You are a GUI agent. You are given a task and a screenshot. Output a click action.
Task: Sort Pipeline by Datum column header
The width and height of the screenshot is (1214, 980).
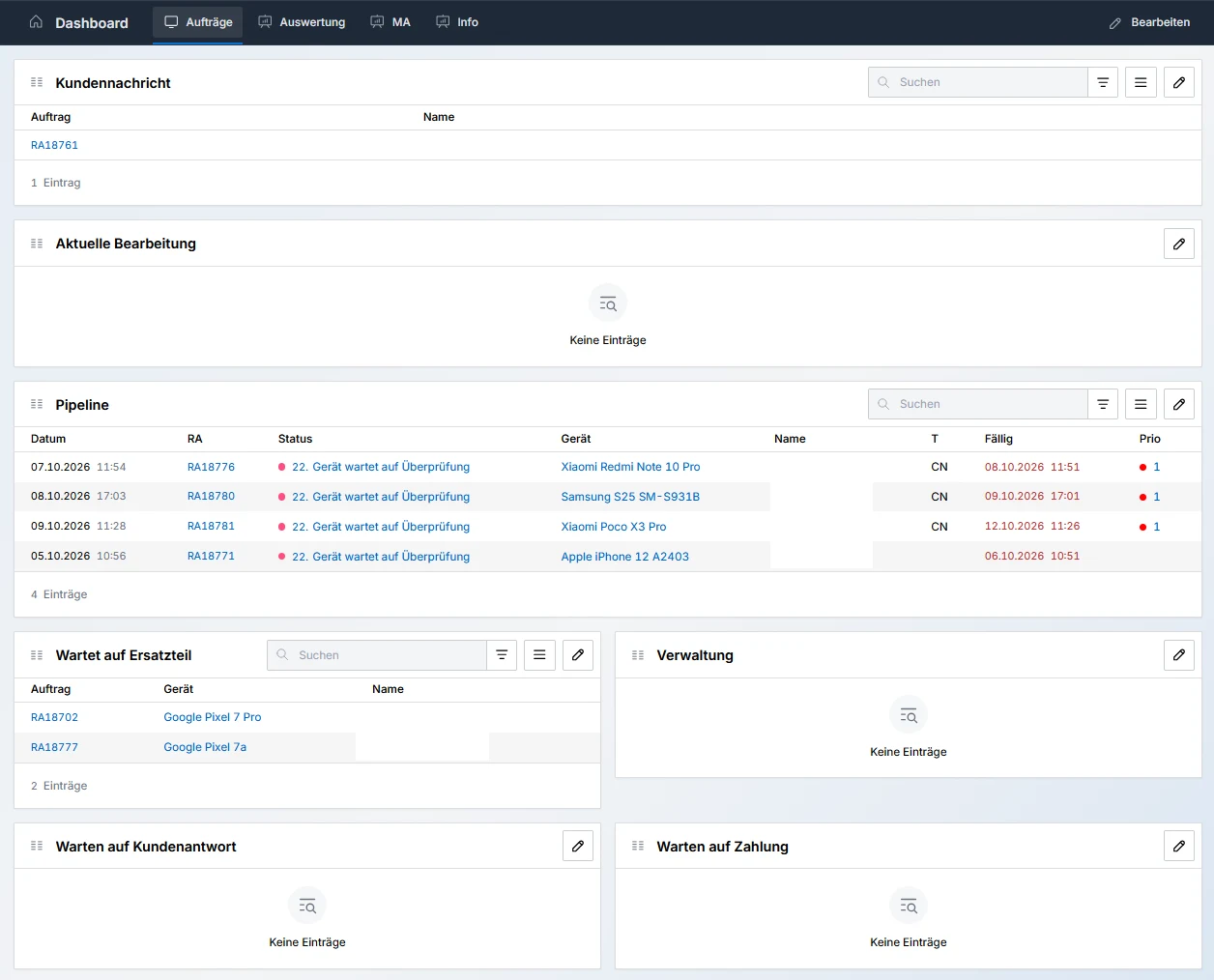tap(48, 439)
